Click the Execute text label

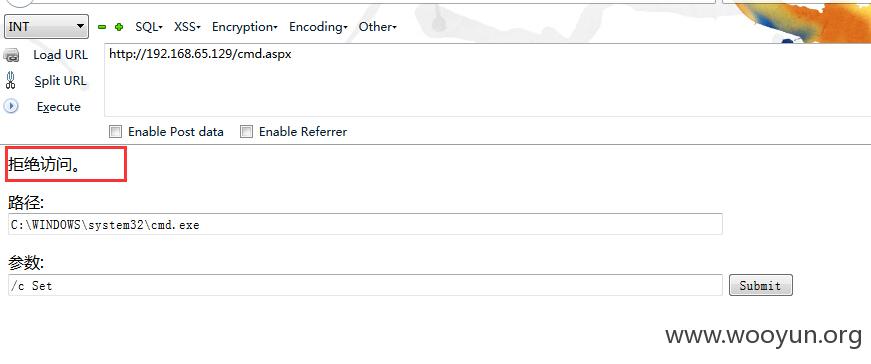click(x=59, y=107)
